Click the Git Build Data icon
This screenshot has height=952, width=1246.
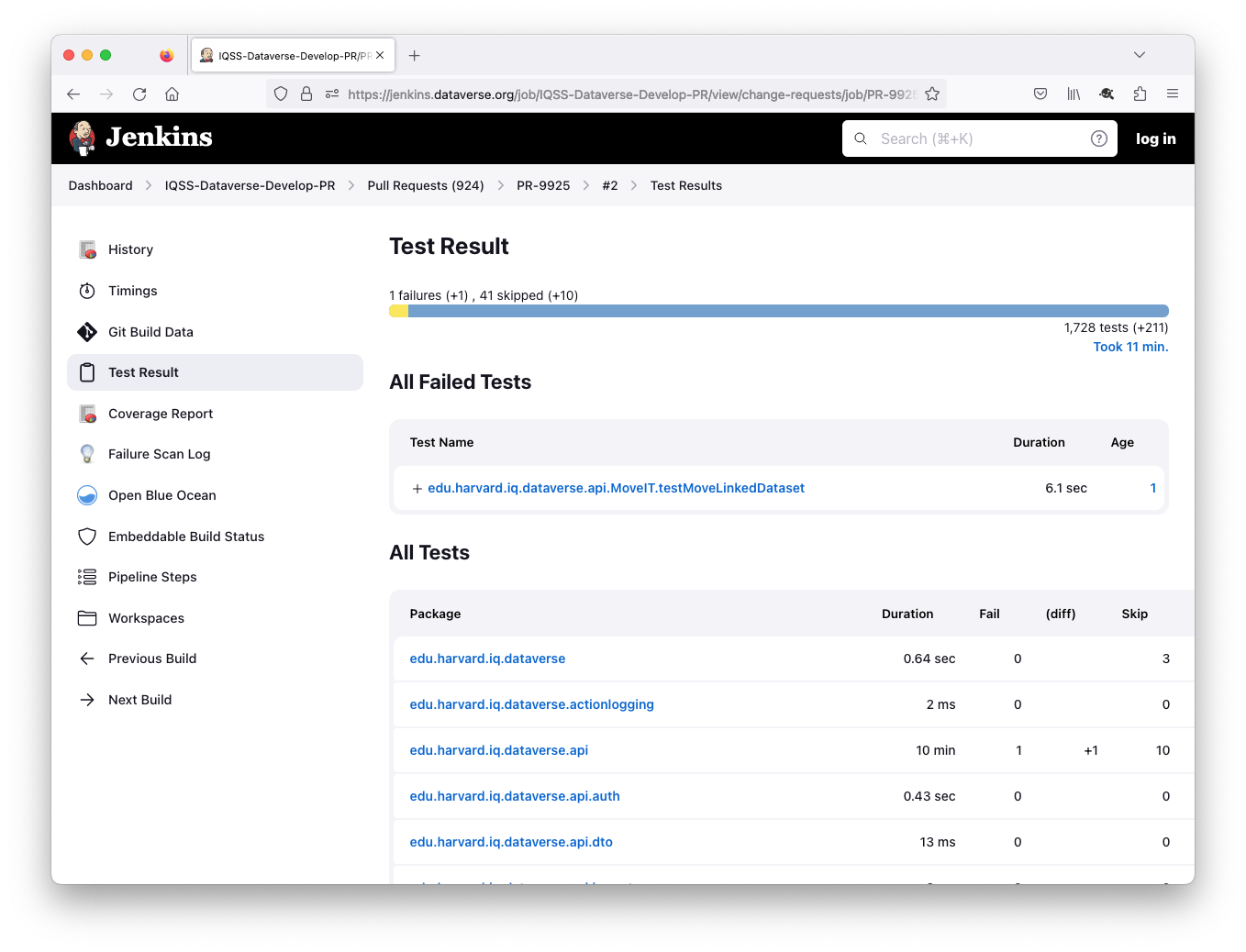[87, 332]
